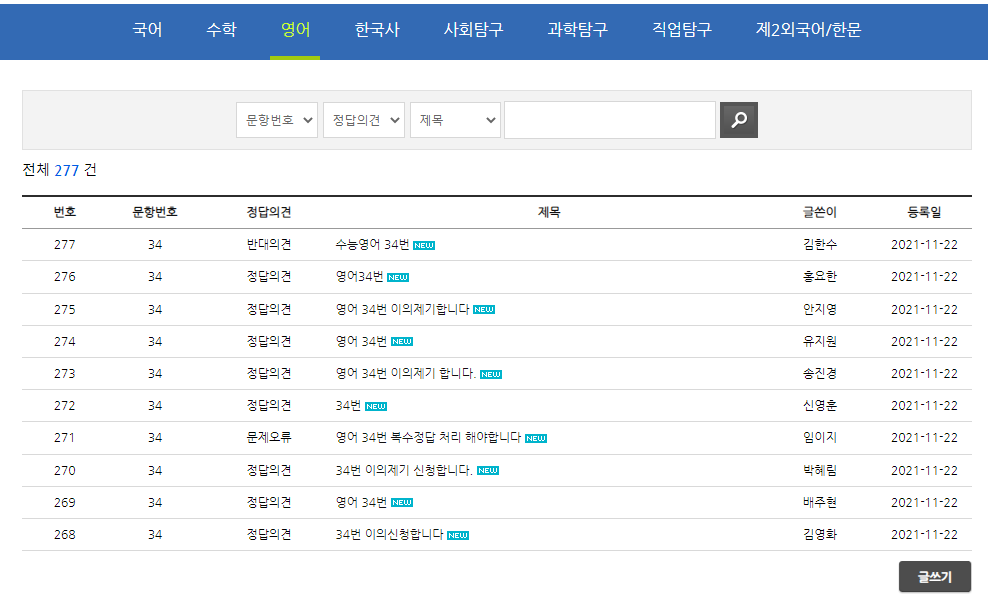Image resolution: width=988 pixels, height=606 pixels.
Task: Open post 영어 34번 이의제기합니다
Action: coord(402,309)
